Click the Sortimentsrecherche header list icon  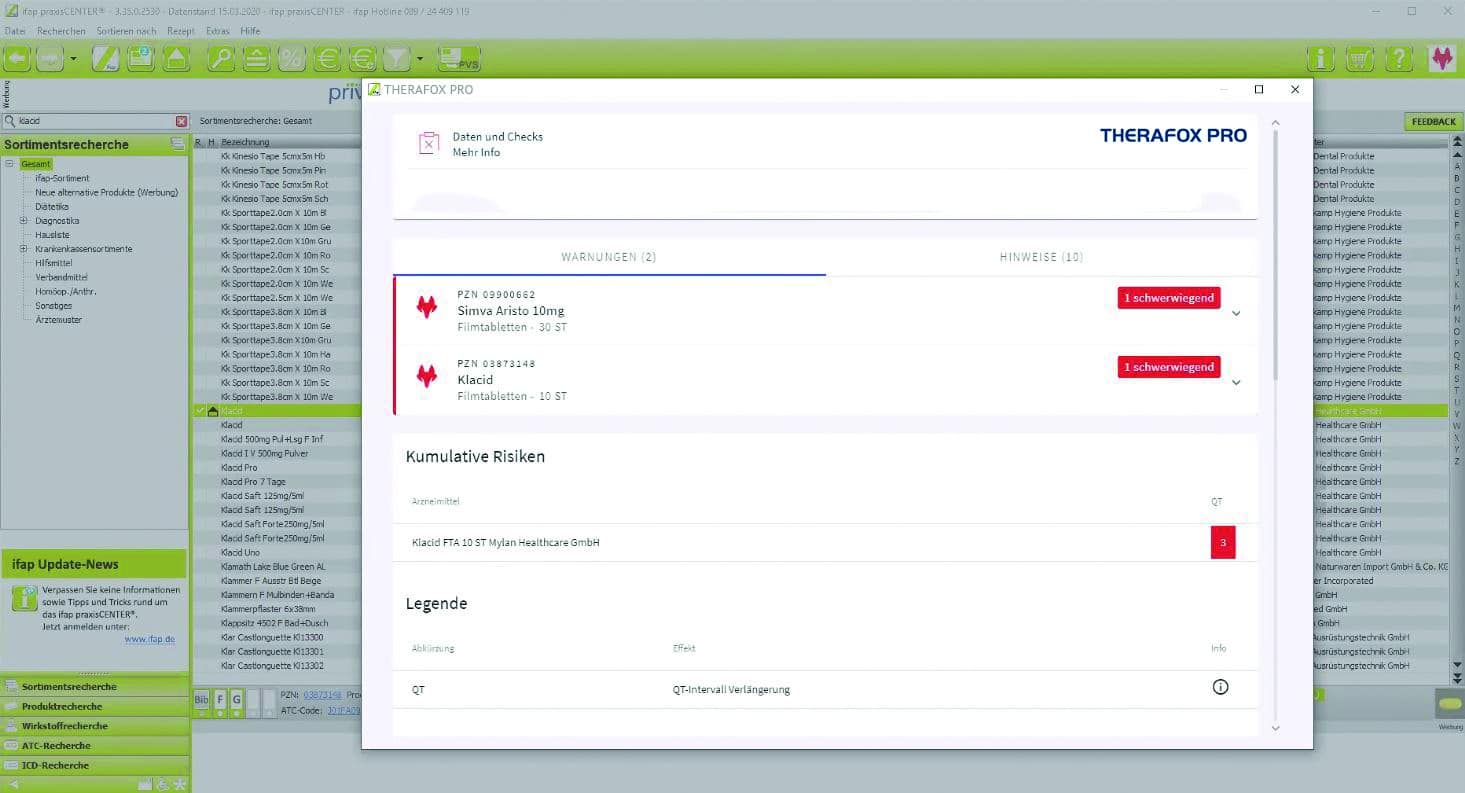(177, 144)
